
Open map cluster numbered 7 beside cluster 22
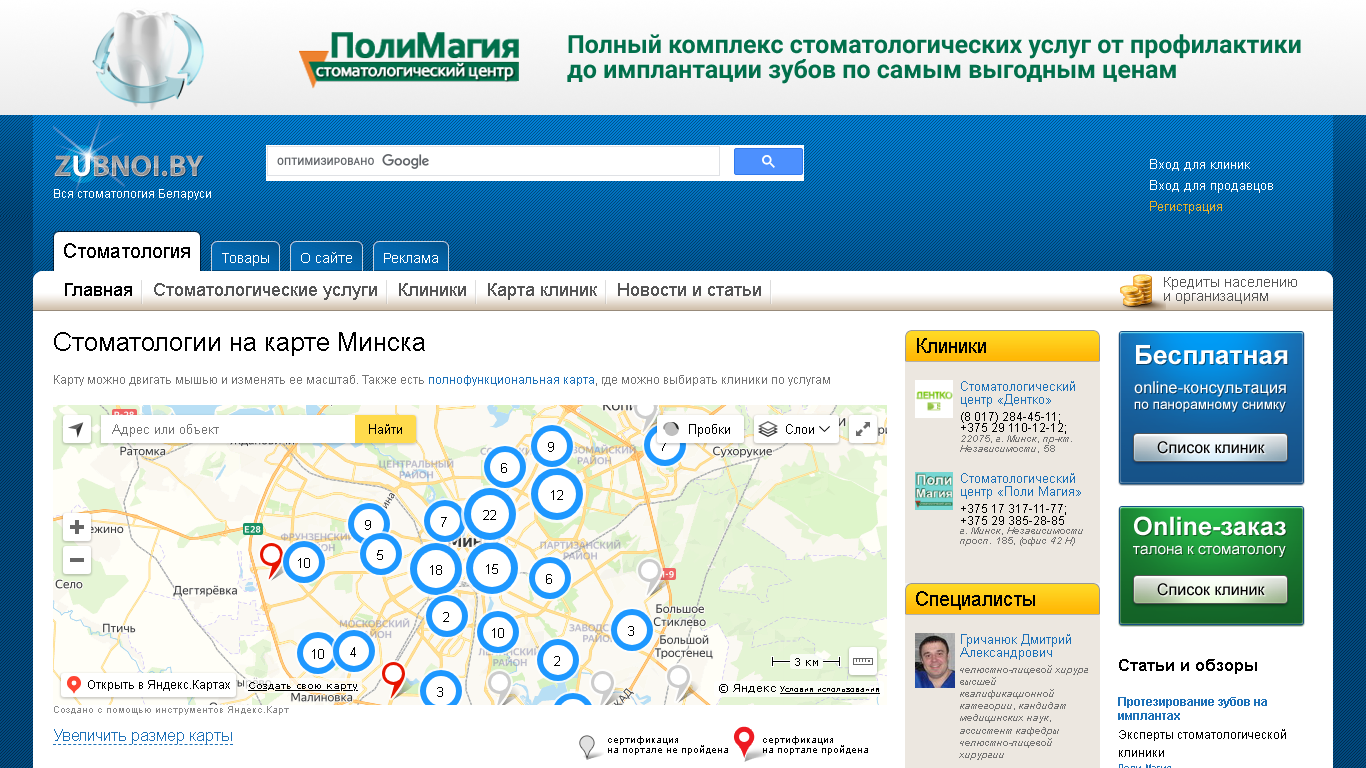(444, 522)
